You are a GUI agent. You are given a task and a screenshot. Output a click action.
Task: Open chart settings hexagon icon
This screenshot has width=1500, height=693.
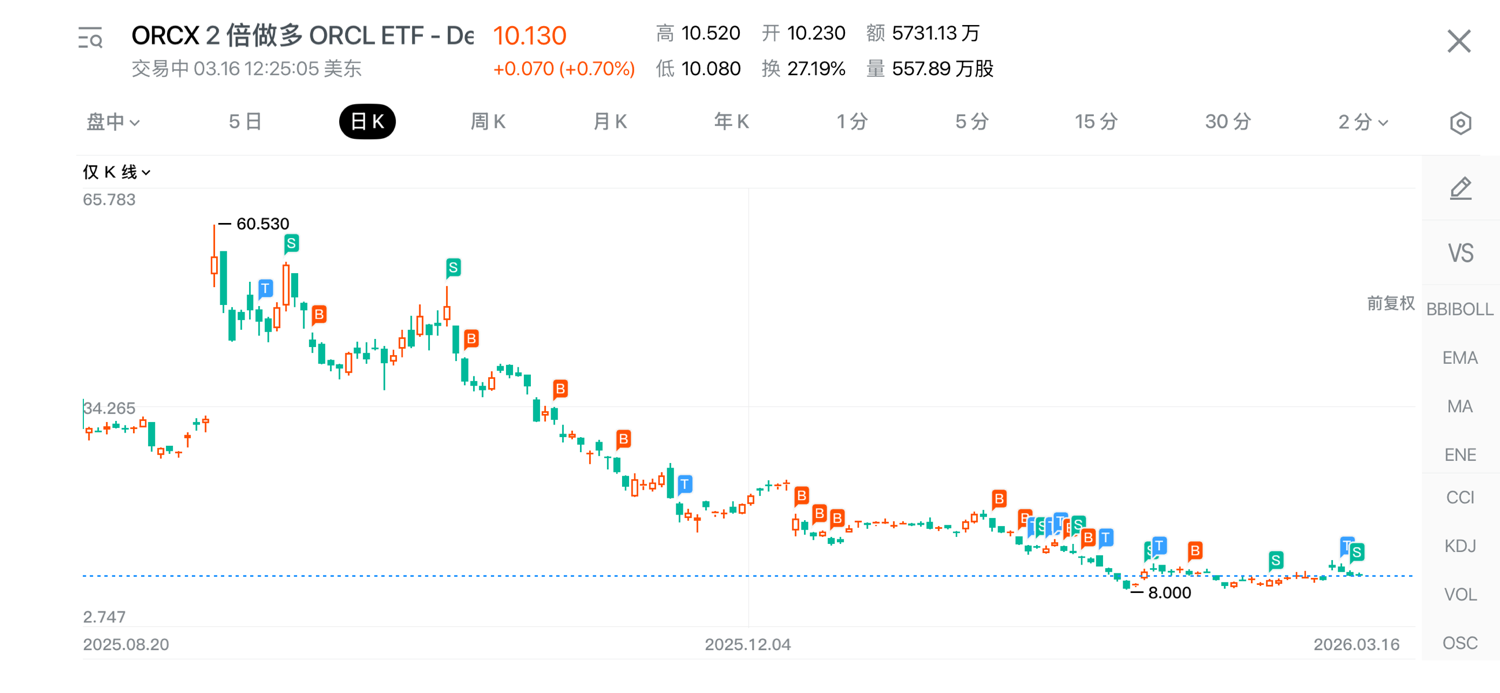tap(1460, 123)
